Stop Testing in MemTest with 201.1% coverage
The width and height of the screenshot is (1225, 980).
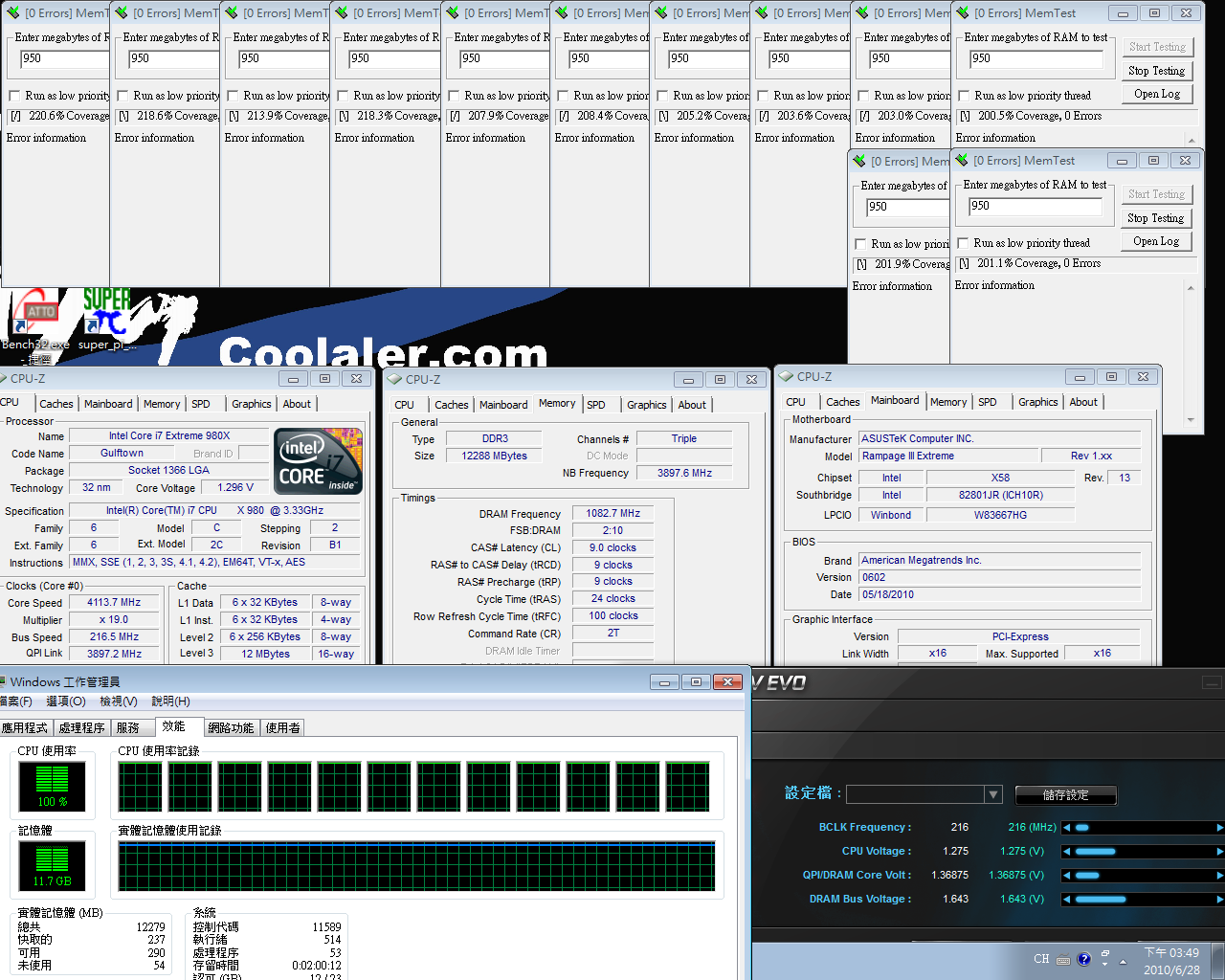point(1155,218)
